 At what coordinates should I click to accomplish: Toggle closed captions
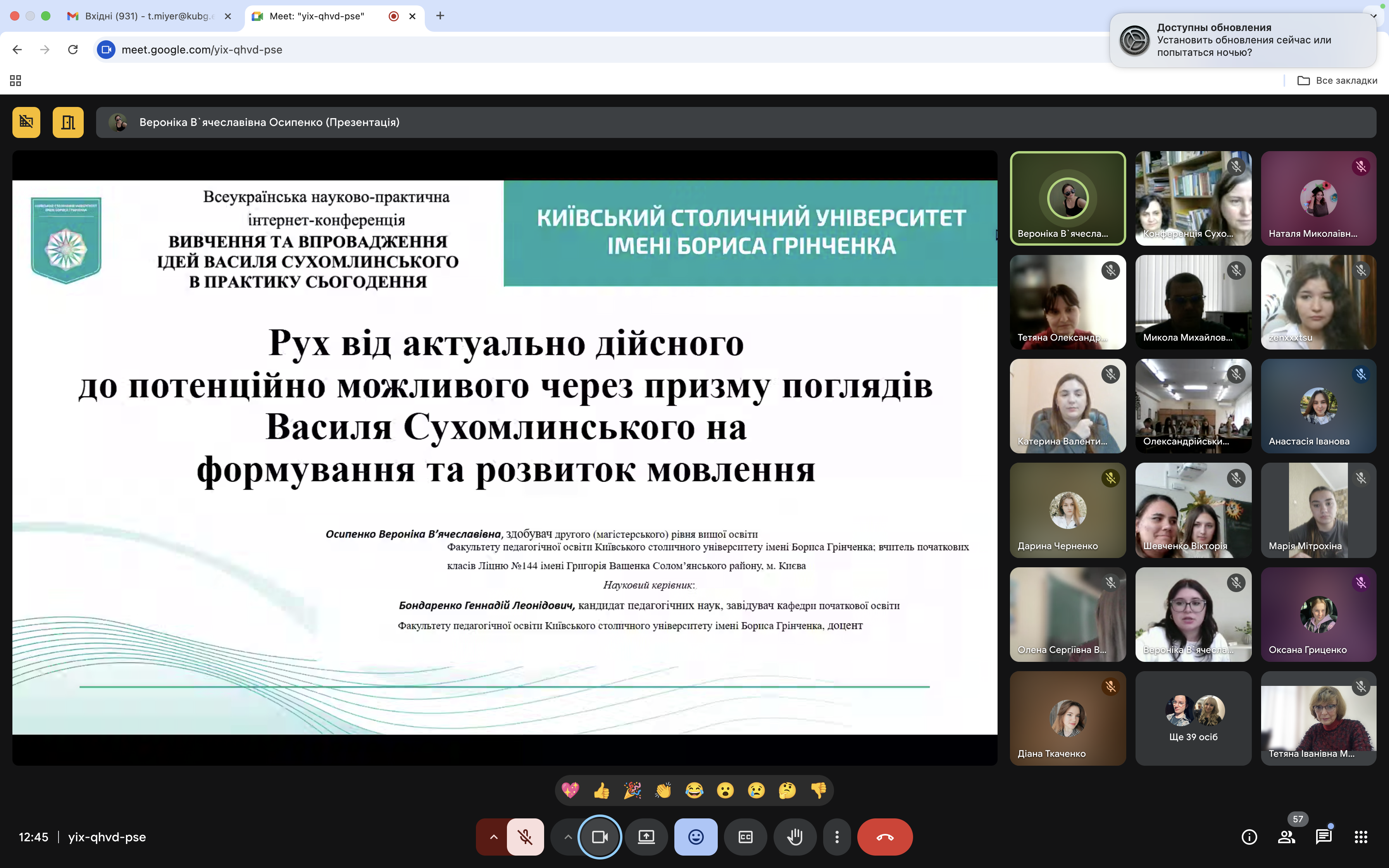745,837
